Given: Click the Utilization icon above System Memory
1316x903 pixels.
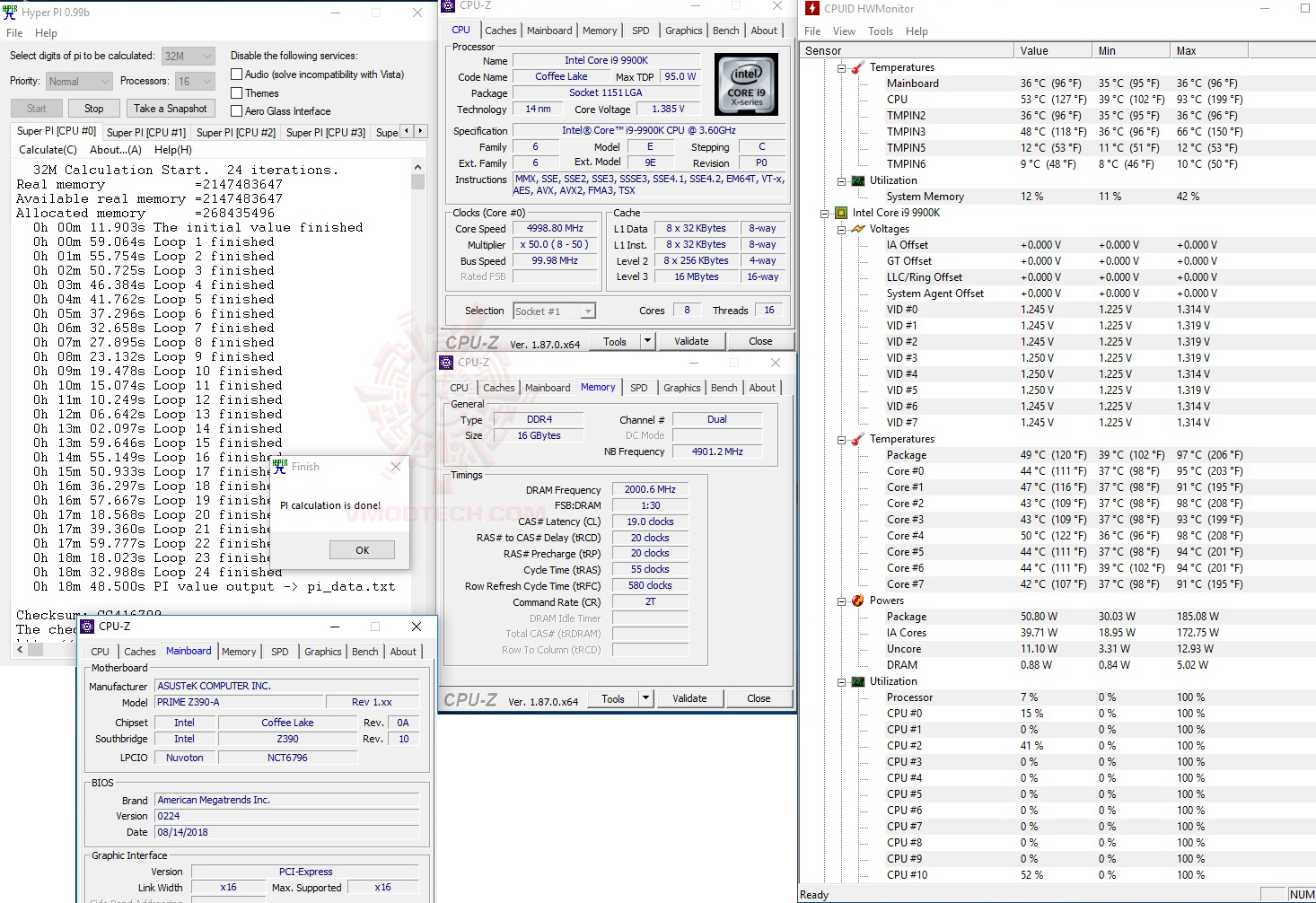Looking at the screenshot, I should [858, 180].
